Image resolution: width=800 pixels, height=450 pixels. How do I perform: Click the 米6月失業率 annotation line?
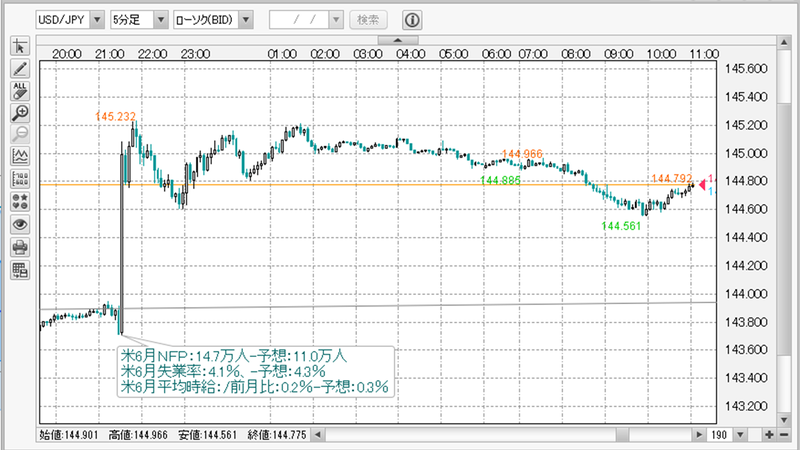point(223,371)
